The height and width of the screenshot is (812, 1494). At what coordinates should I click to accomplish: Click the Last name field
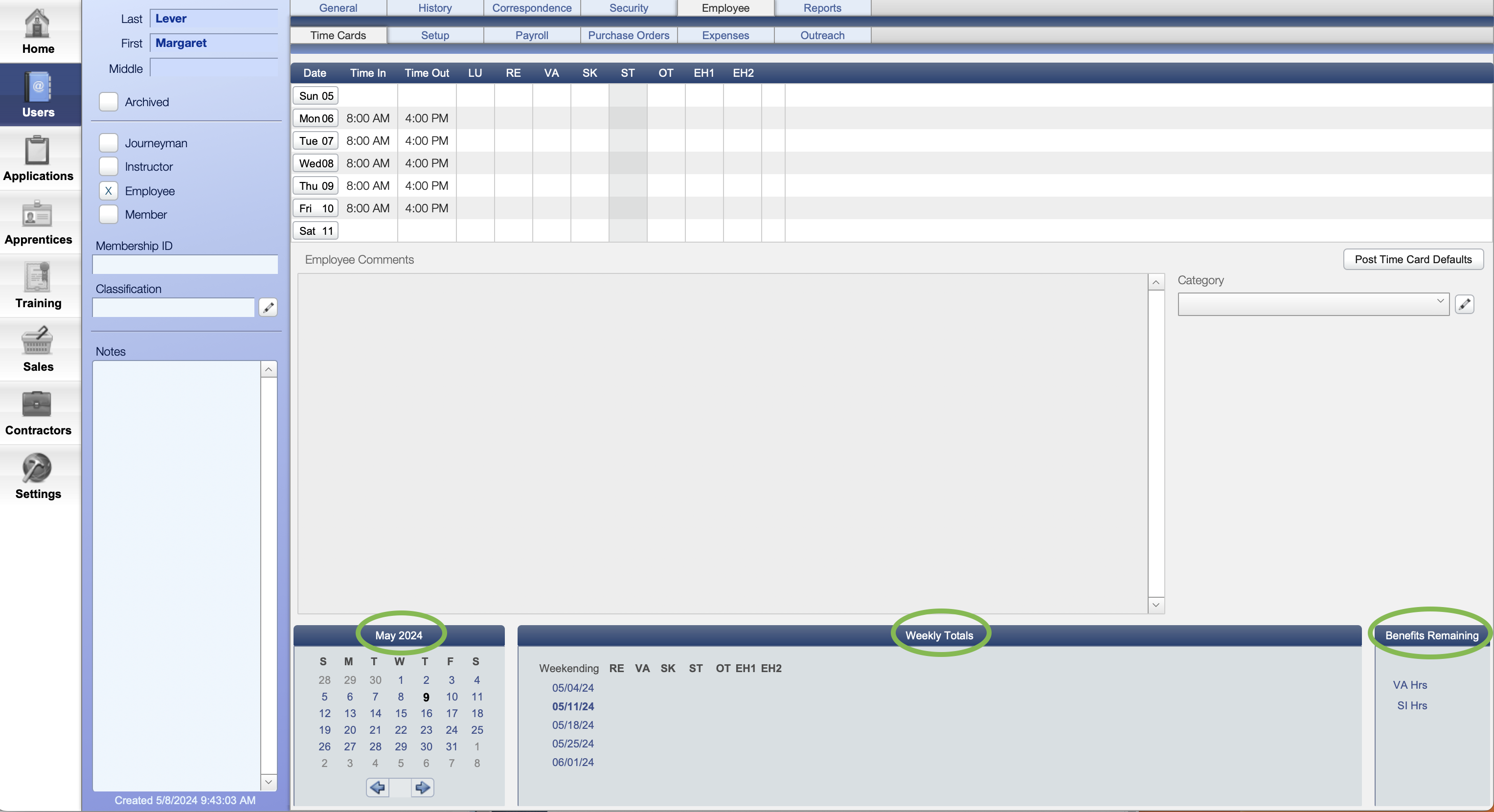tap(214, 19)
